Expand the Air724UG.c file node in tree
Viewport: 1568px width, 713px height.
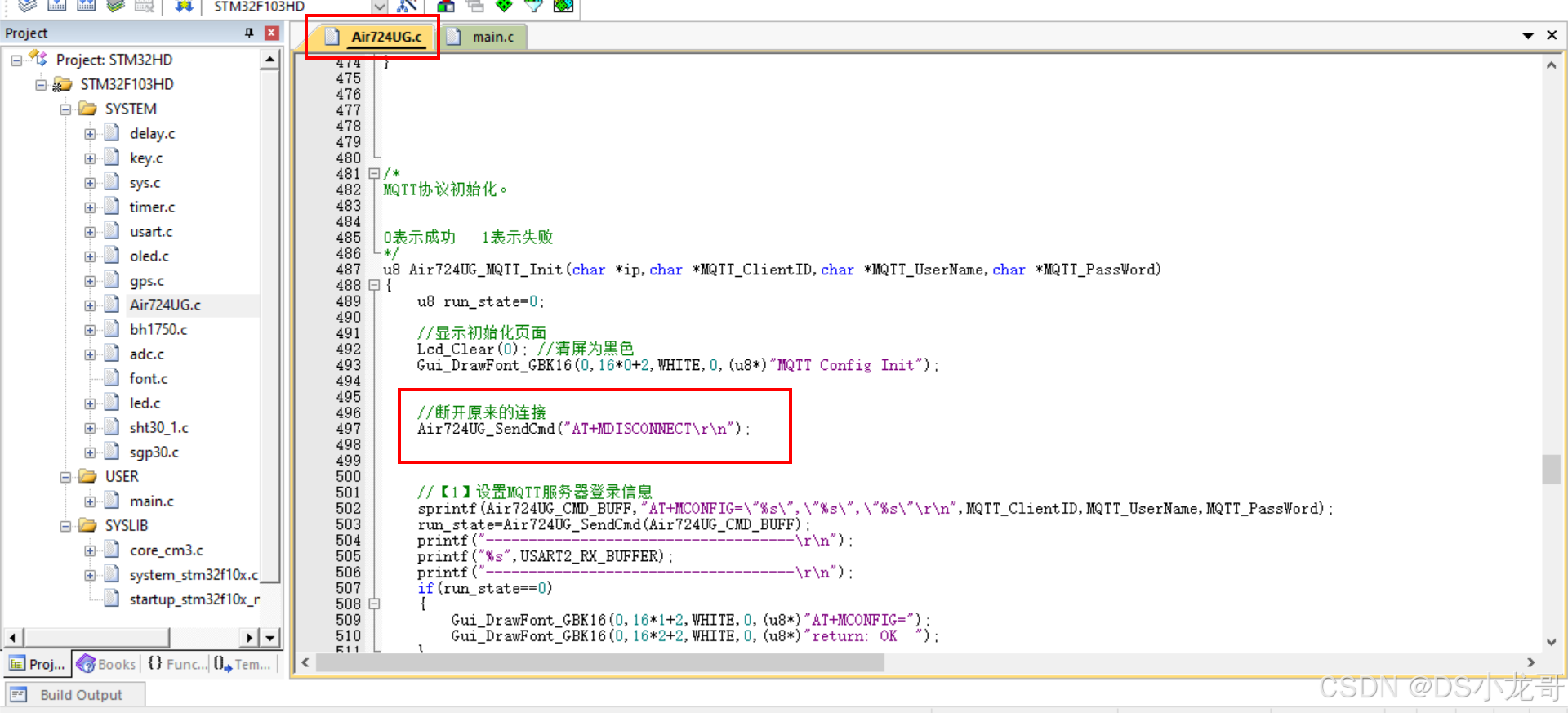point(90,305)
